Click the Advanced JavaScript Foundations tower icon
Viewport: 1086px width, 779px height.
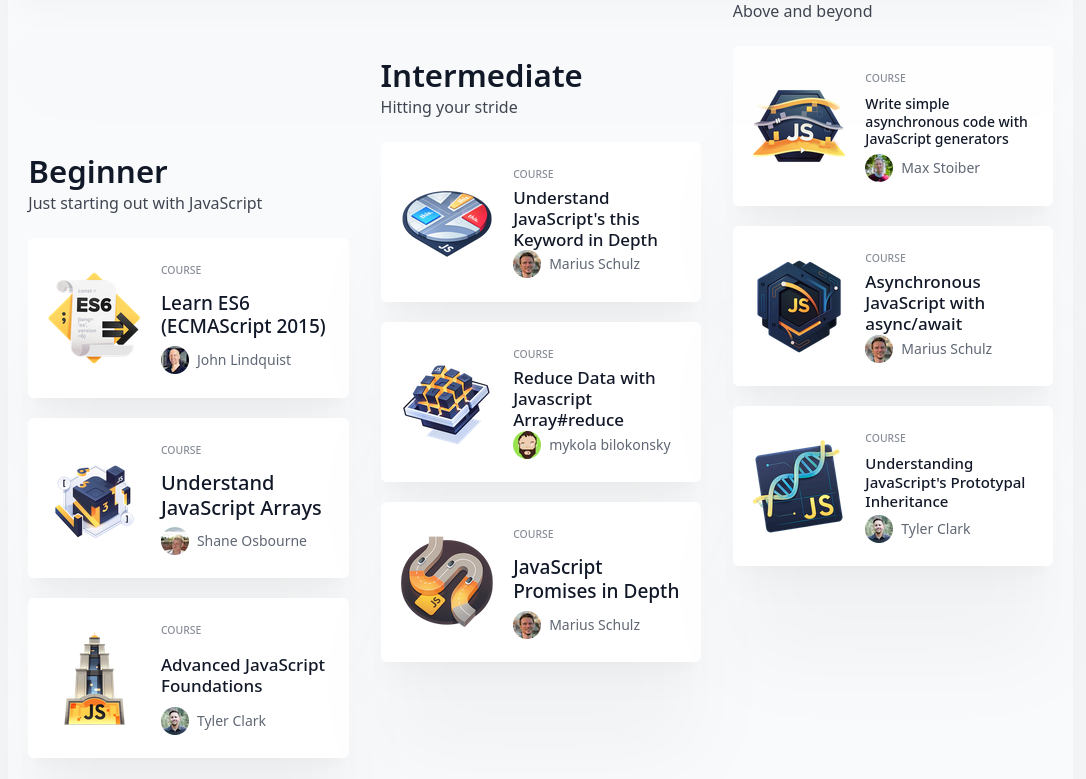point(94,678)
